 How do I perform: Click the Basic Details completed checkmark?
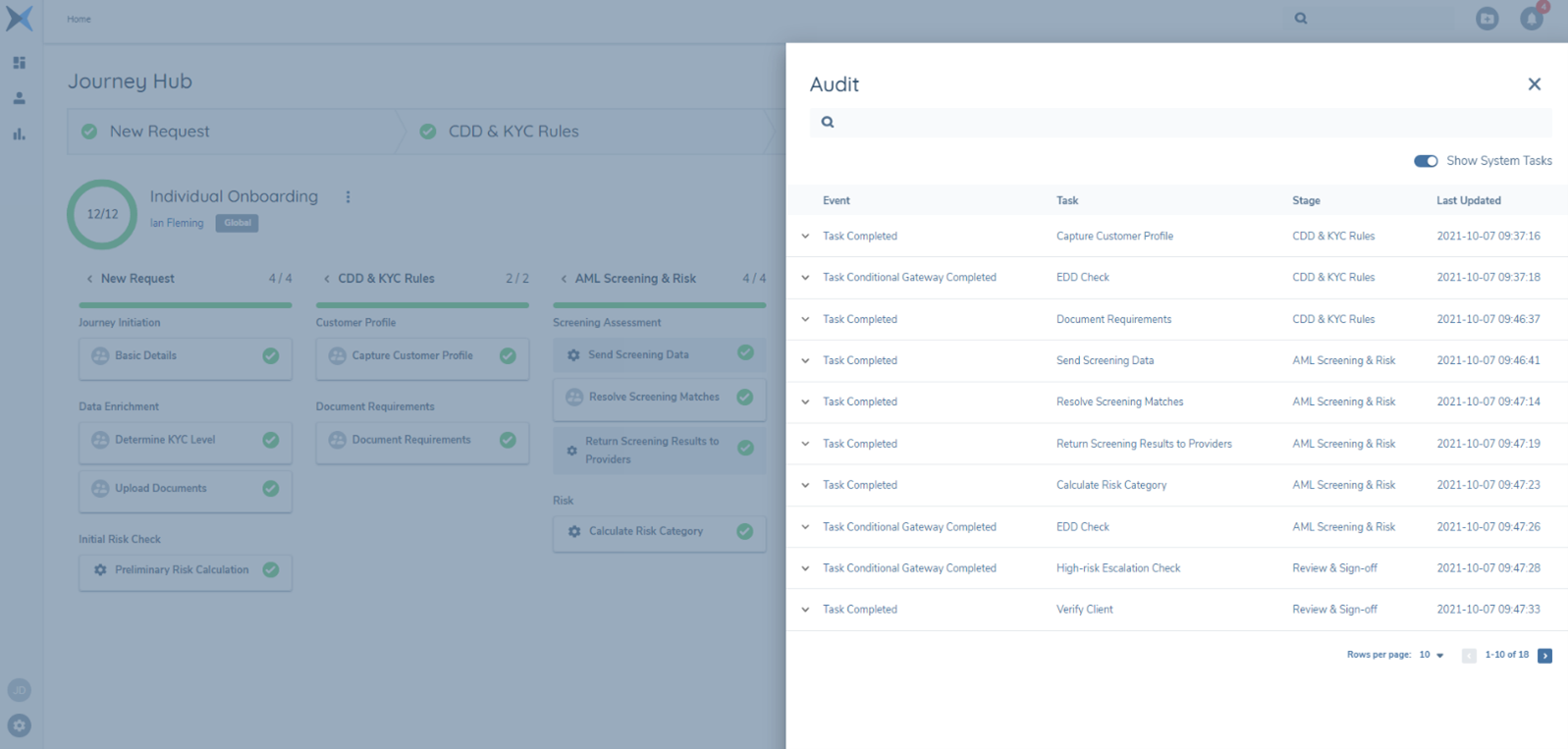click(x=271, y=356)
